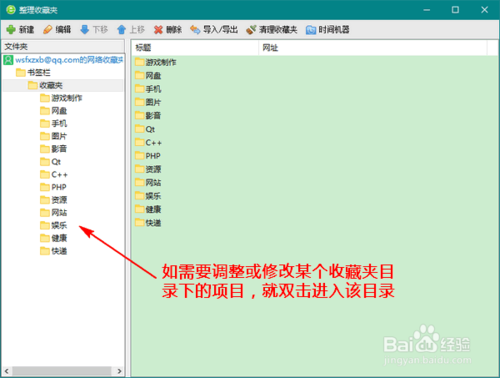Click the 文件夹 panel header

(63, 47)
